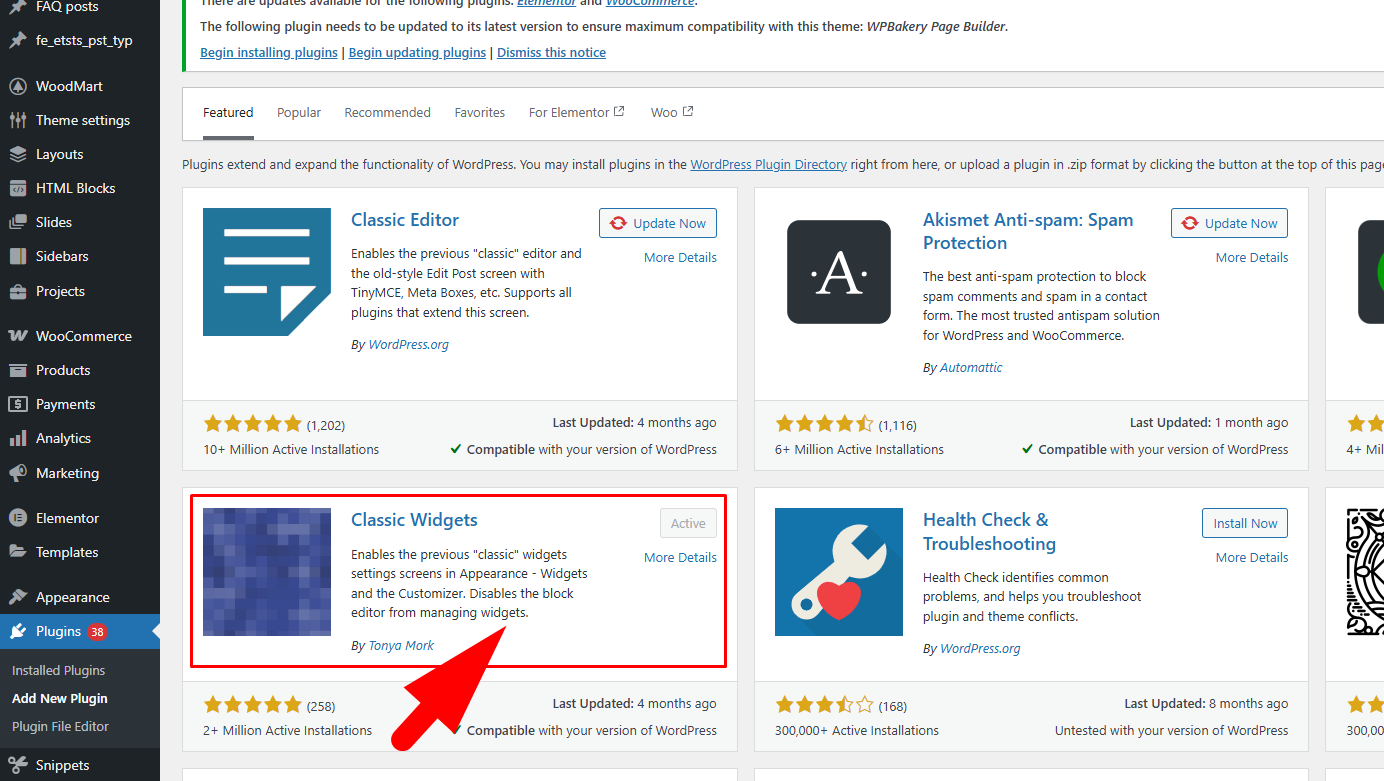Click the Health Check star rating
1384x781 pixels.
824,705
